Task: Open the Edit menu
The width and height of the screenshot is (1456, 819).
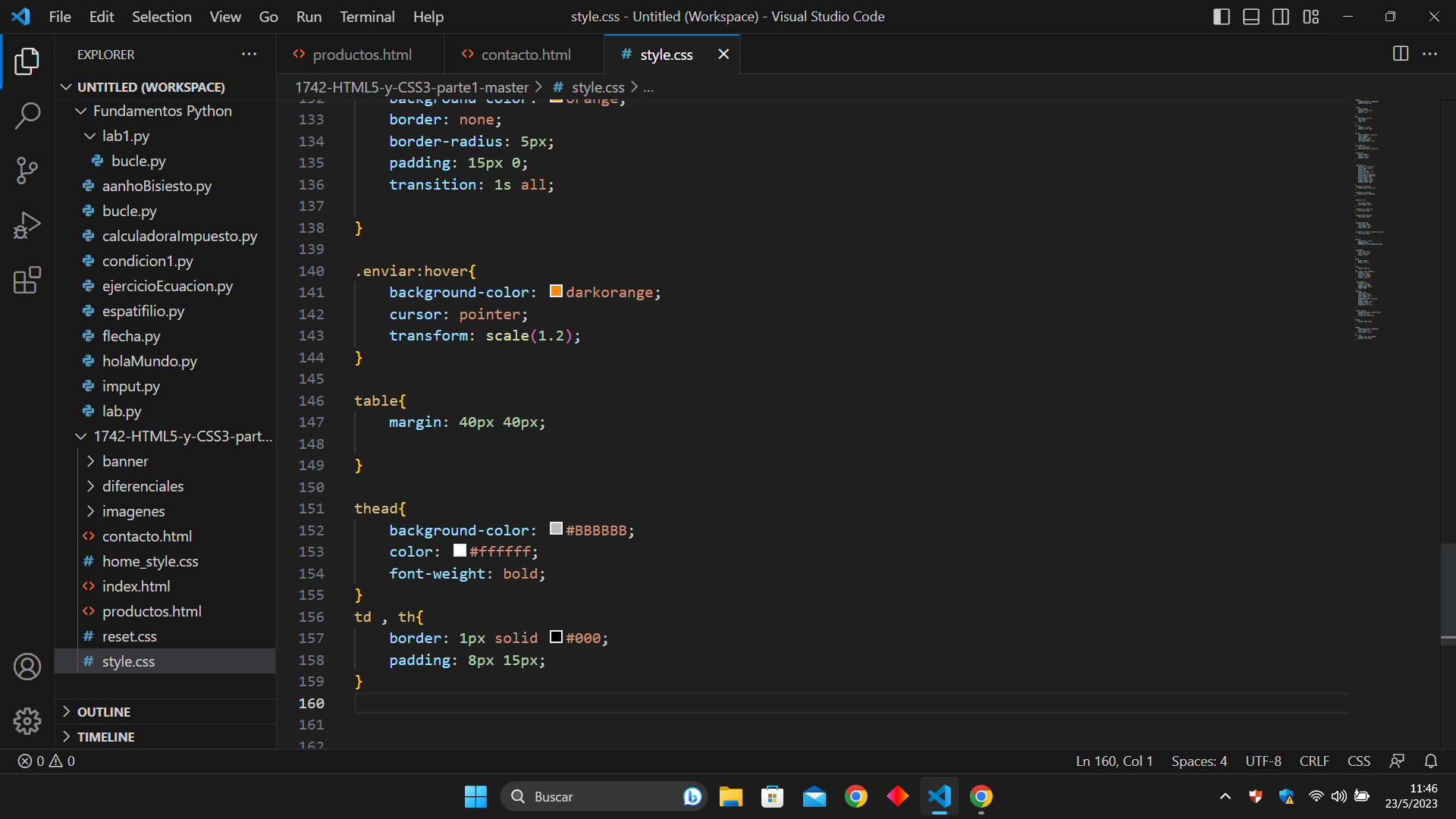Action: (x=102, y=17)
